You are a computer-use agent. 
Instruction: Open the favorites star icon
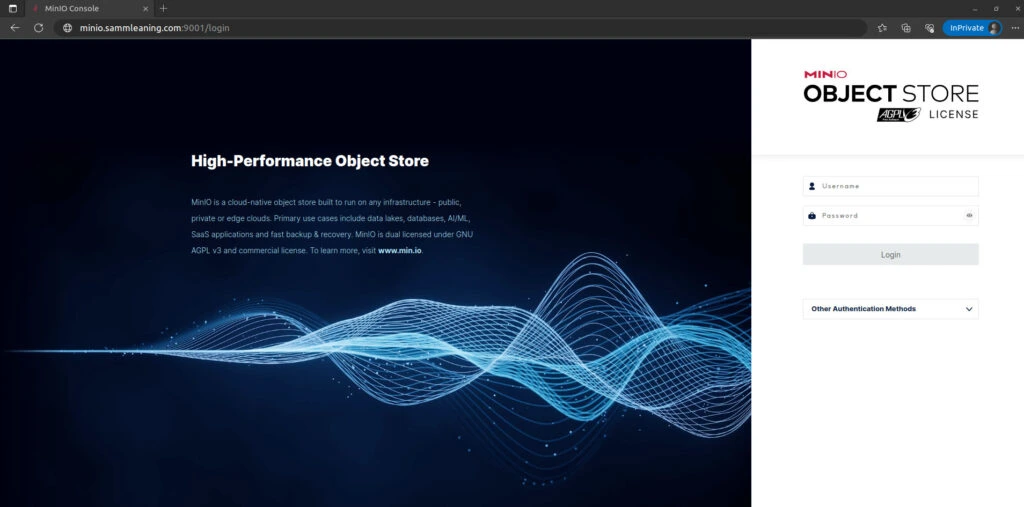[882, 28]
